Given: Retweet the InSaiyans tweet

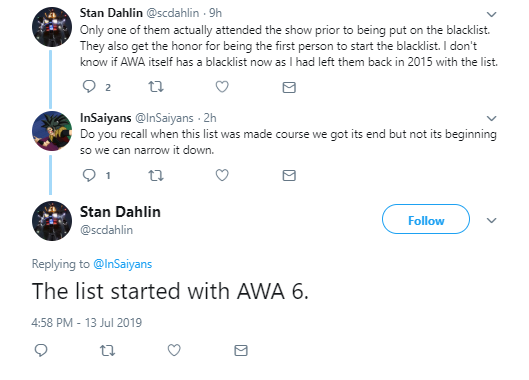Looking at the screenshot, I should pyautogui.click(x=156, y=175).
